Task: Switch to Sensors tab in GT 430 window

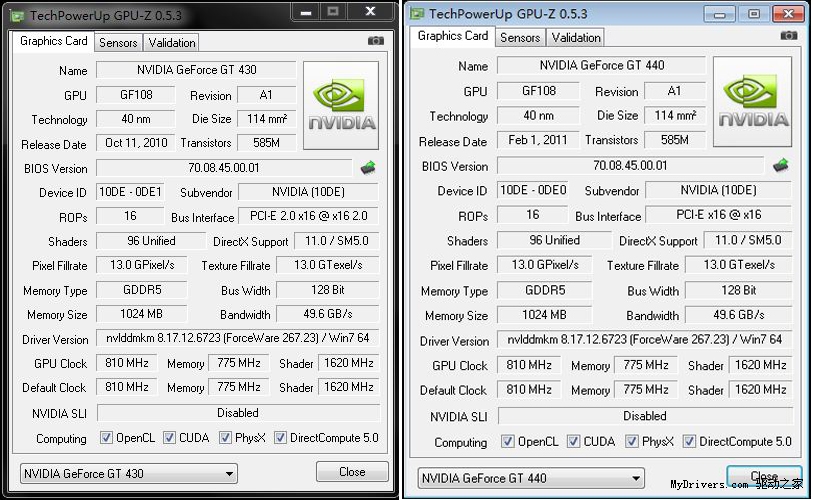Action: (x=118, y=43)
